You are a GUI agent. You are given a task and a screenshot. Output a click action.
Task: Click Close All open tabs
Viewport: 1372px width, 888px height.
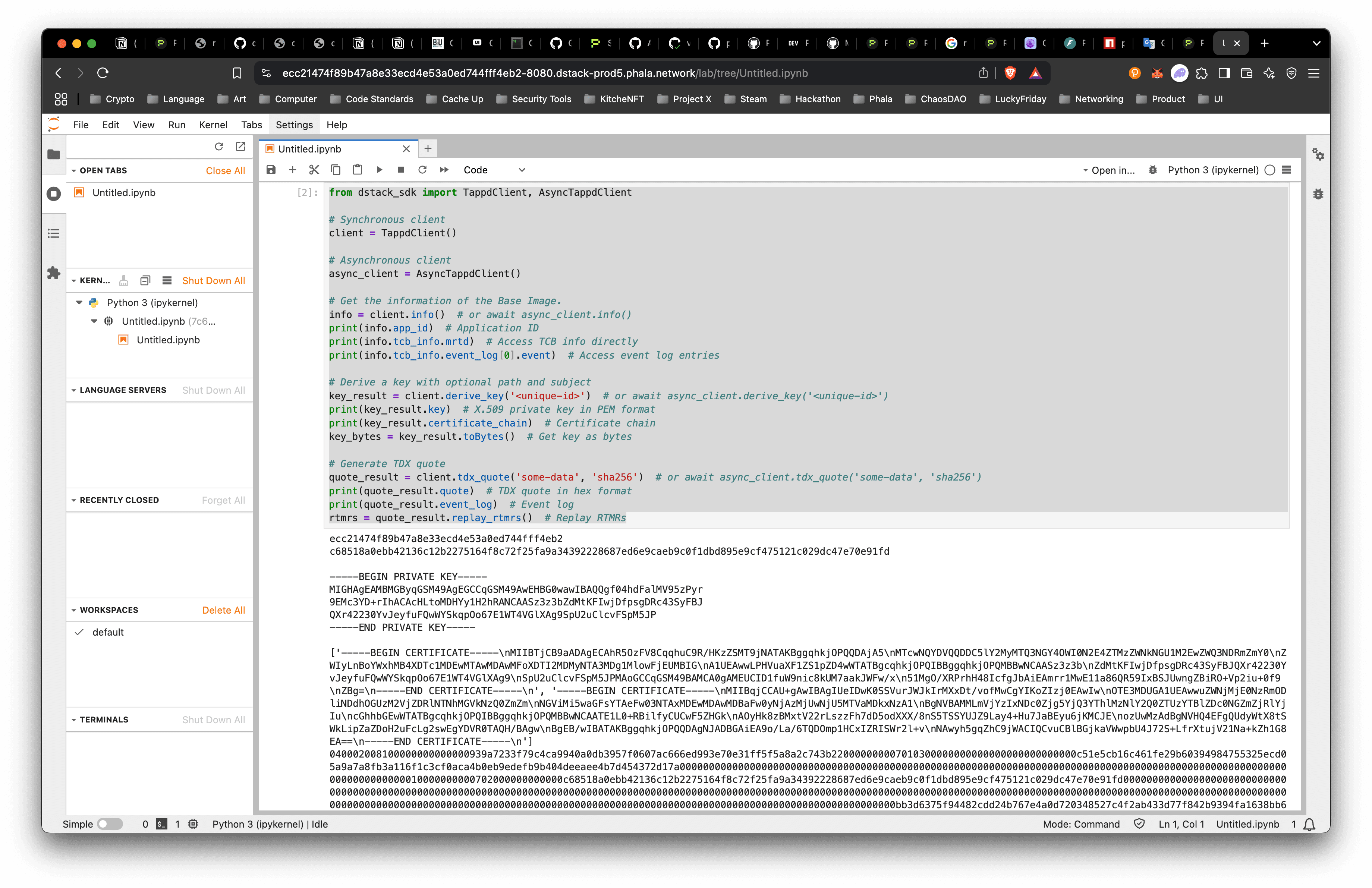tap(225, 171)
